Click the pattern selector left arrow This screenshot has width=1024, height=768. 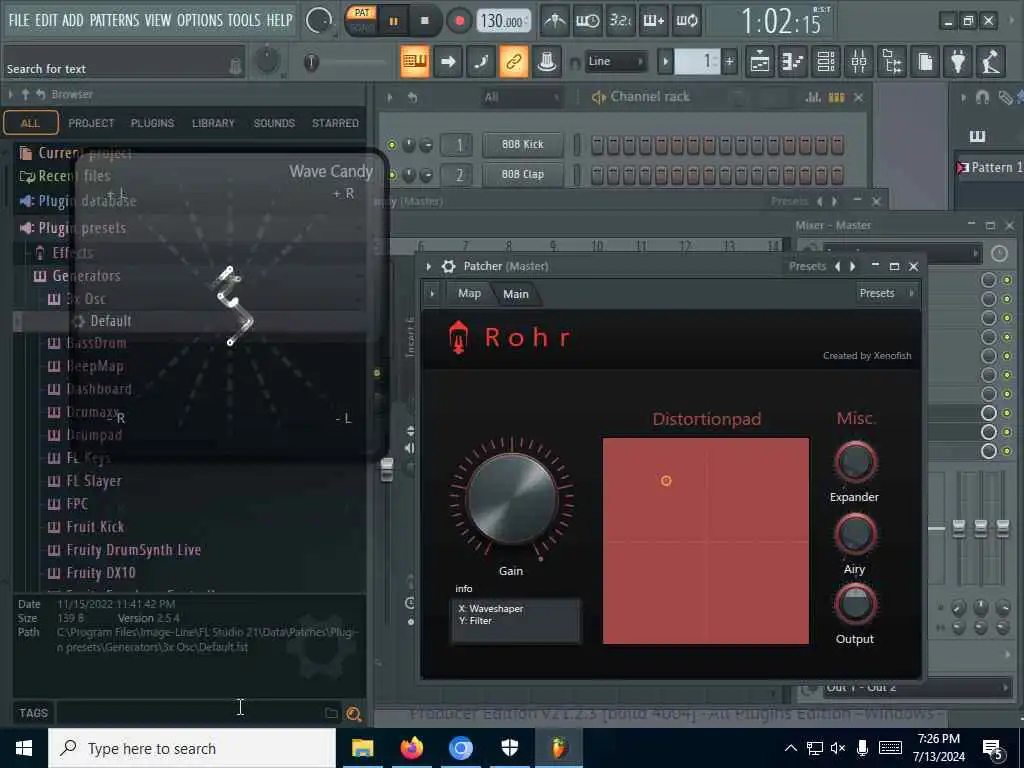pos(665,62)
